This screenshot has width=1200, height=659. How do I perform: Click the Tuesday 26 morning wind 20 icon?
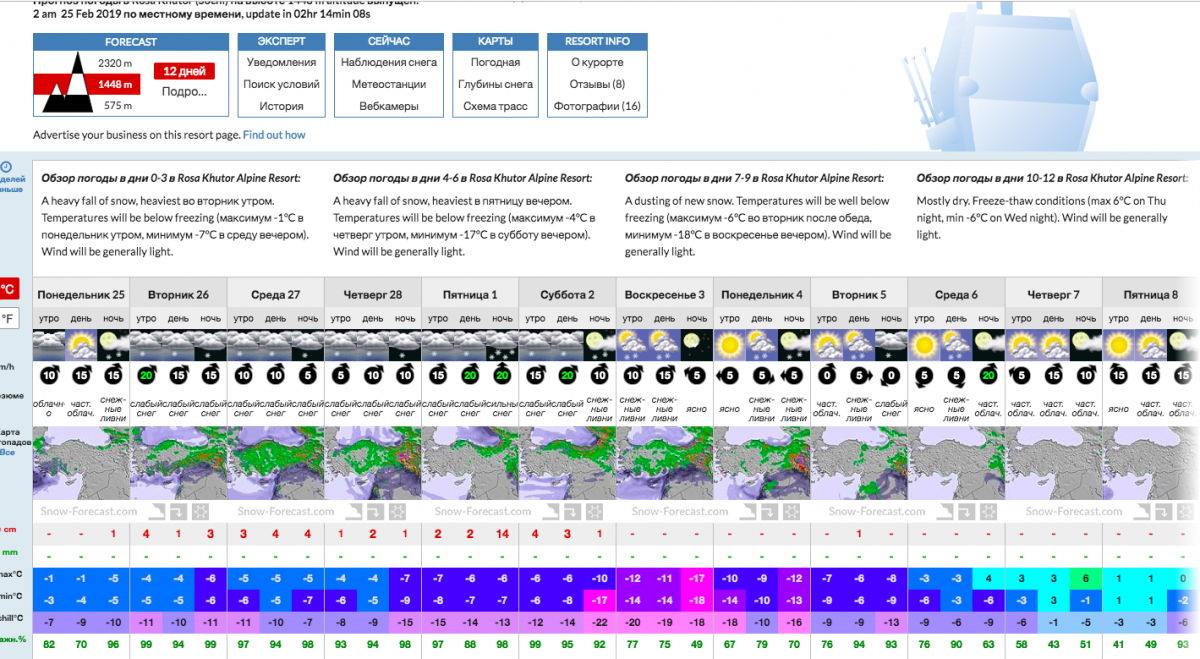[x=146, y=376]
